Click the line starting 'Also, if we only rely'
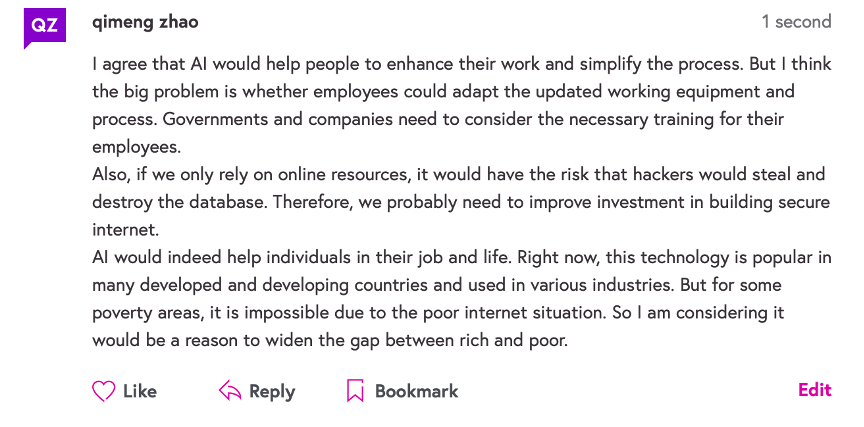Viewport: 864px width, 427px height. 459,174
